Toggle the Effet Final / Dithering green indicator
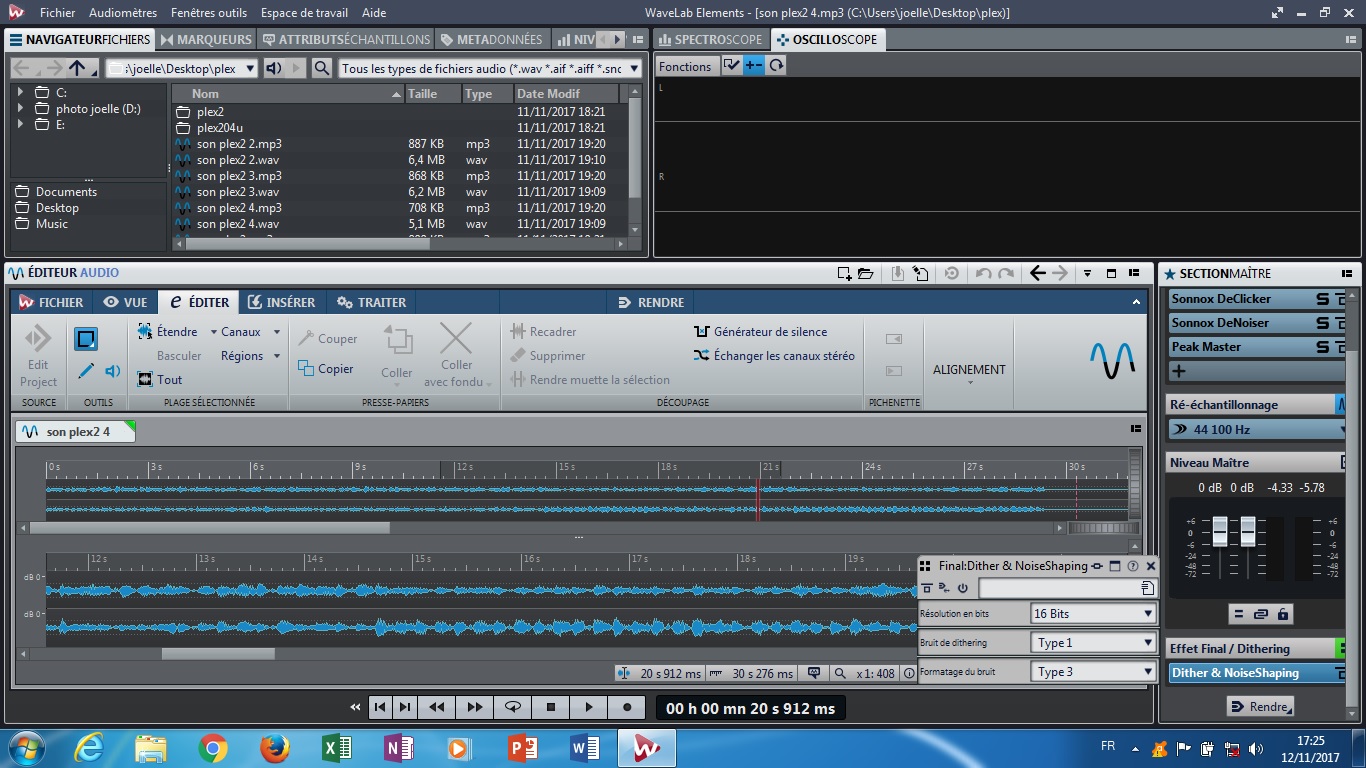This screenshot has height=768, width=1366. 1341,648
